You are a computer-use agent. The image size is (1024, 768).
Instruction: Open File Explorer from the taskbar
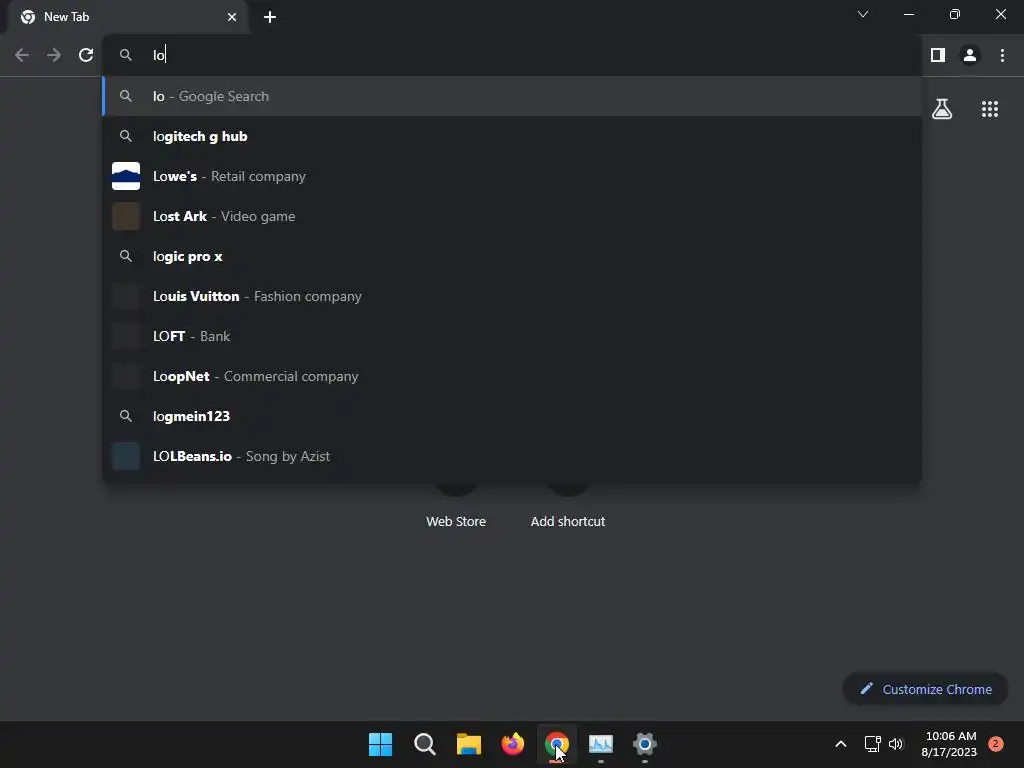click(468, 744)
